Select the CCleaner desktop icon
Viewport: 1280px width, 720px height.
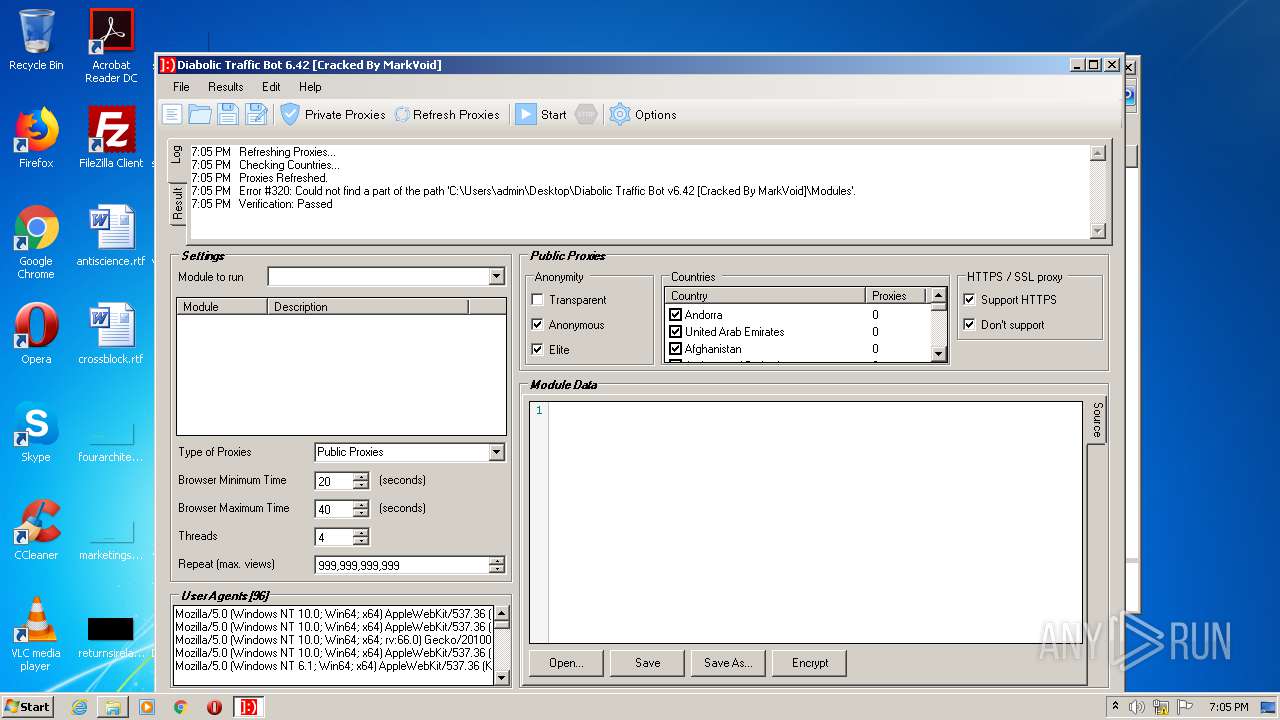tap(36, 530)
